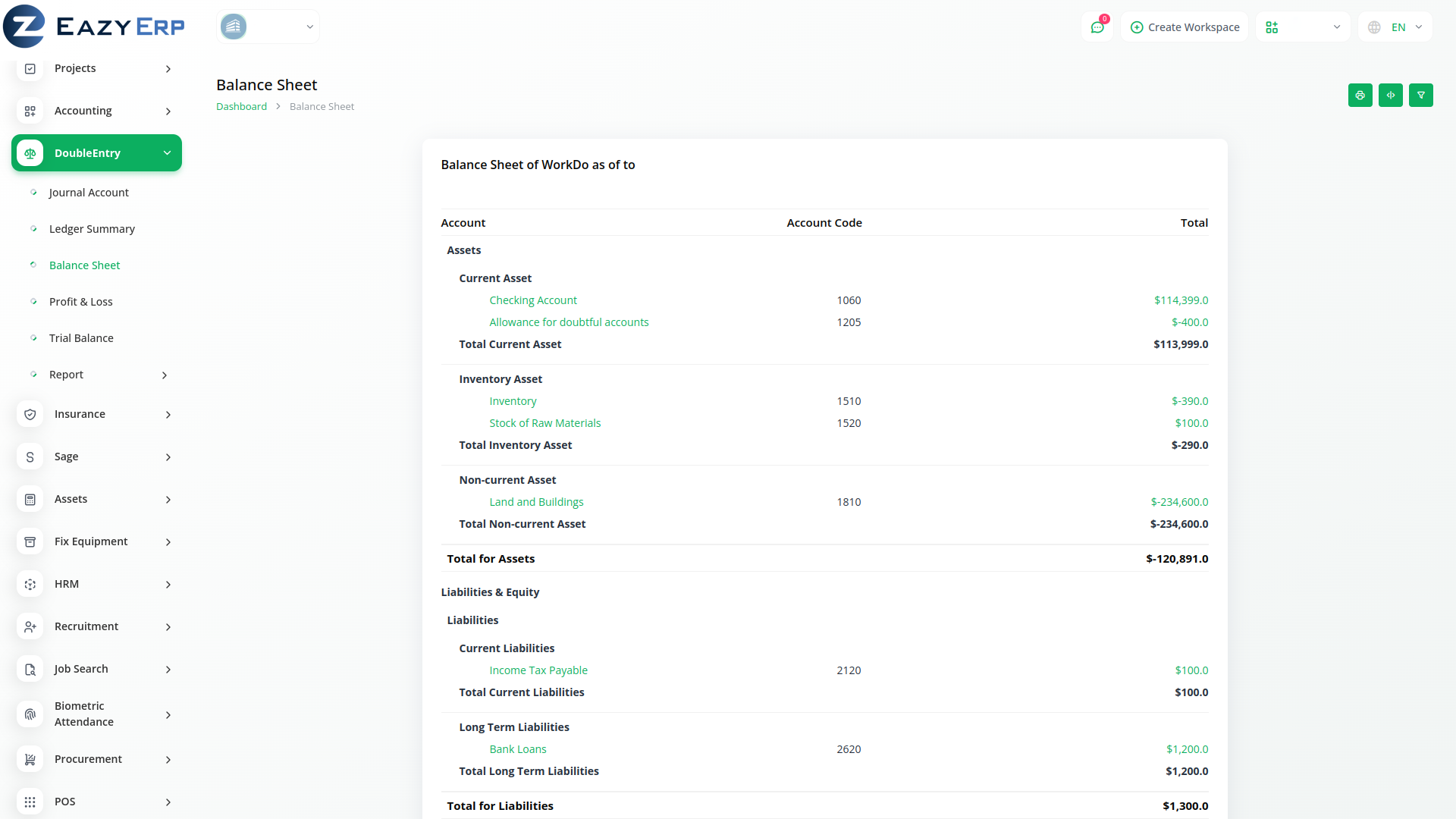This screenshot has width=1456, height=819.
Task: Click the Procurement cart icon
Action: [x=30, y=759]
